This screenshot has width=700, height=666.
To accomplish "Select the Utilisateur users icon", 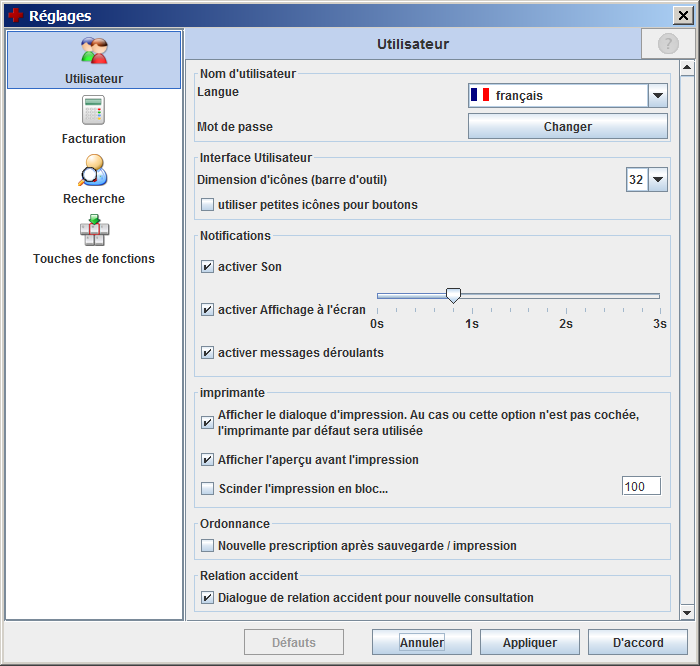I will [94, 52].
